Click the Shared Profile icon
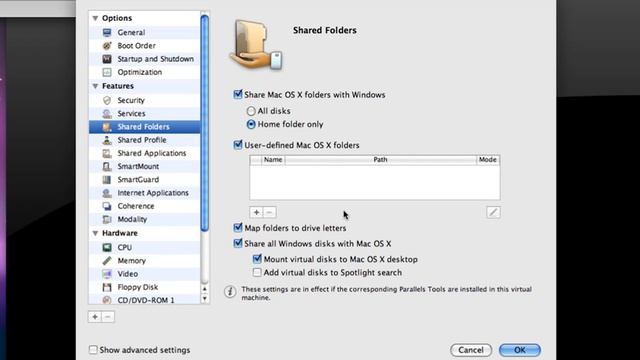The width and height of the screenshot is (640, 360). click(x=107, y=140)
